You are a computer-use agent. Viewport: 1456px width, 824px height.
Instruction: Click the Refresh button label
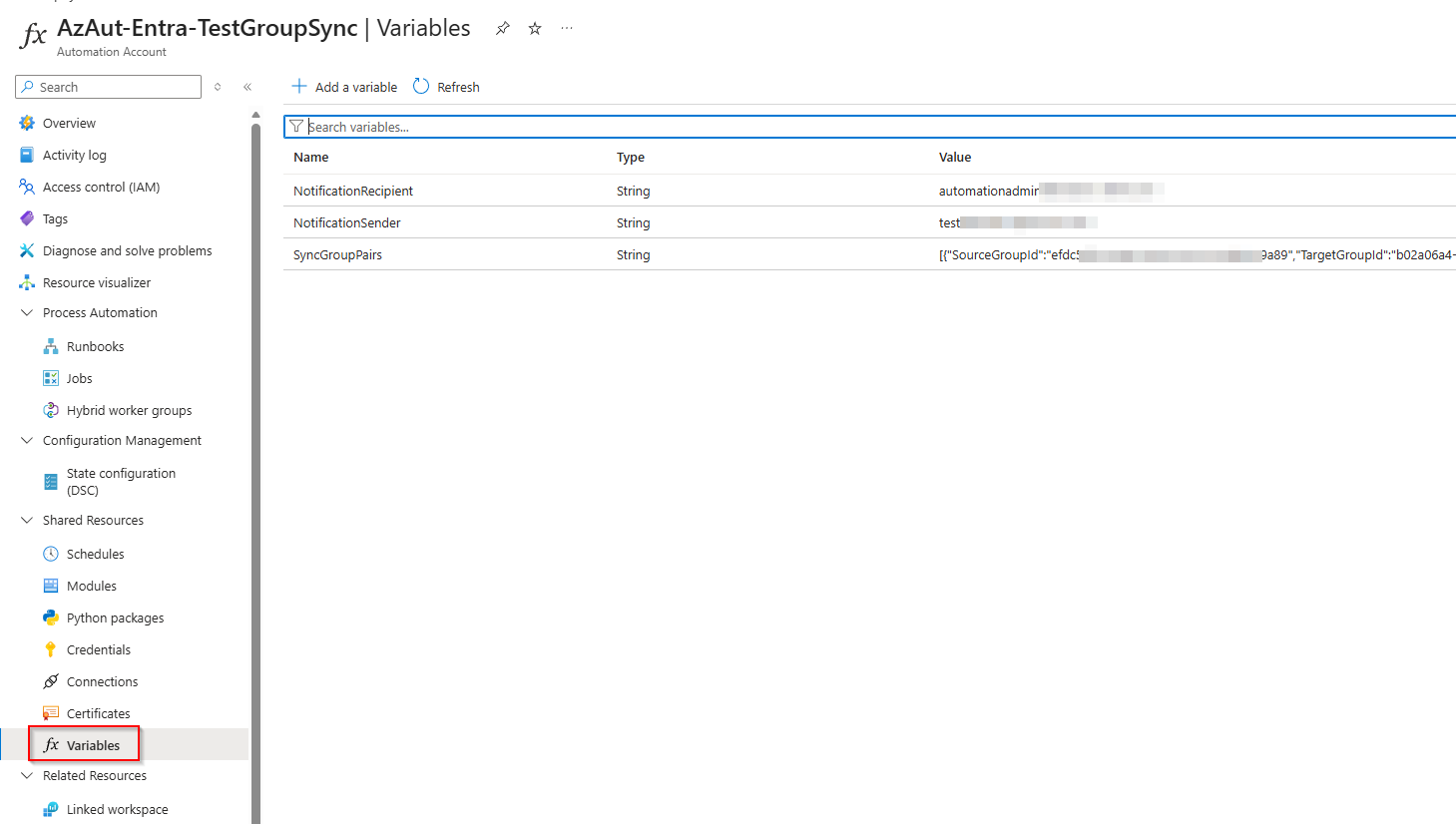point(458,87)
